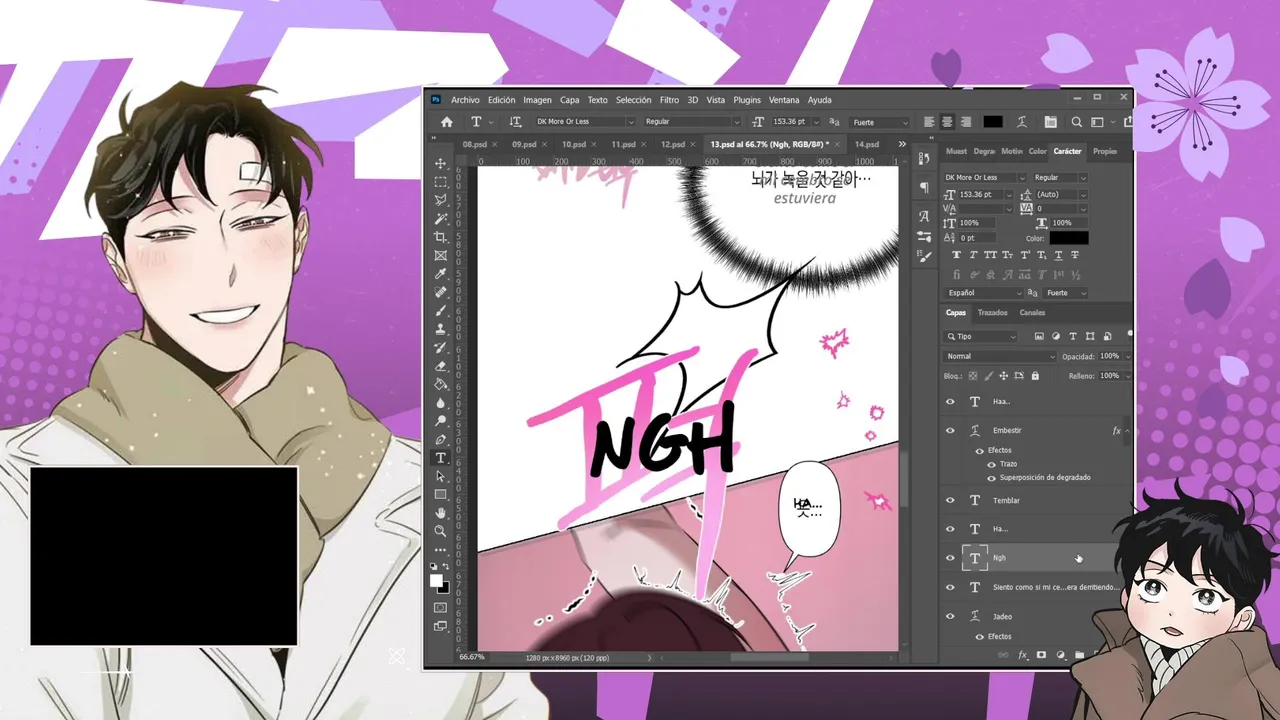Switch to the Canales tab

[1032, 313]
